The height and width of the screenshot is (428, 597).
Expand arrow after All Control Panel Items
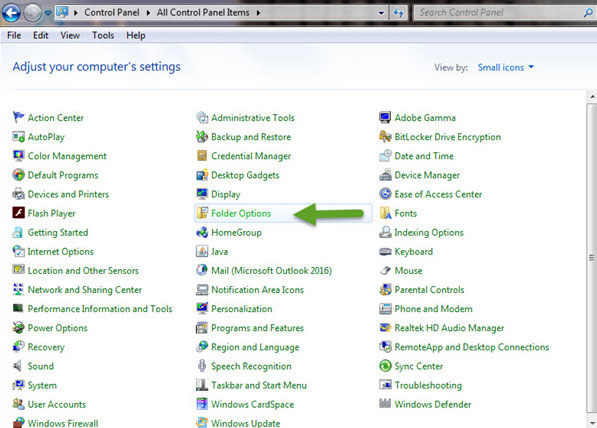pyautogui.click(x=259, y=13)
